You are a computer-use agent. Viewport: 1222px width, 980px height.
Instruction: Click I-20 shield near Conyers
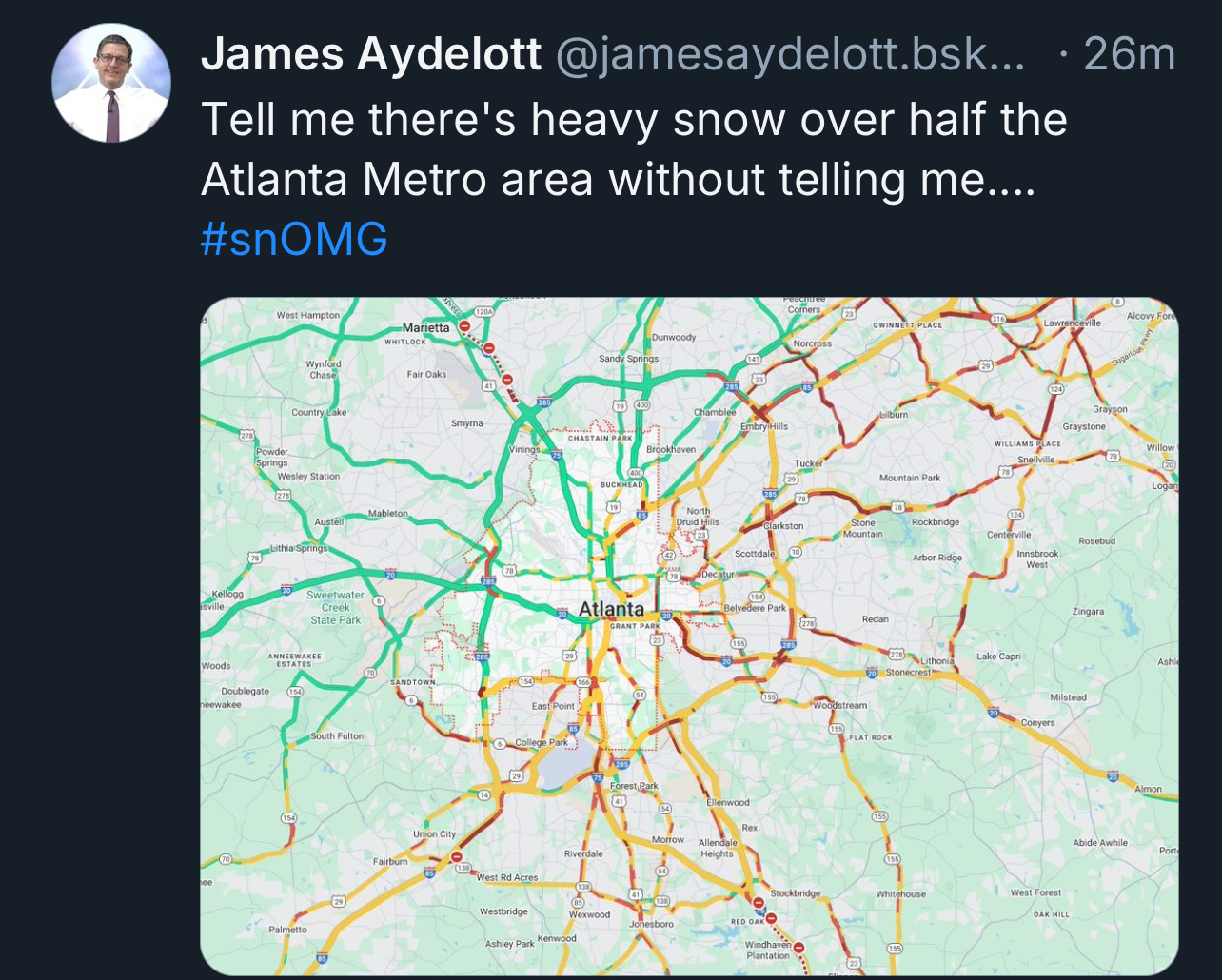pyautogui.click(x=993, y=713)
